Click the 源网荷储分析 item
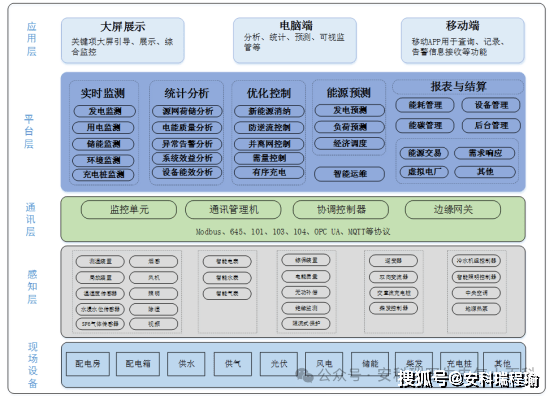This screenshot has height=397, width=554. click(x=187, y=111)
